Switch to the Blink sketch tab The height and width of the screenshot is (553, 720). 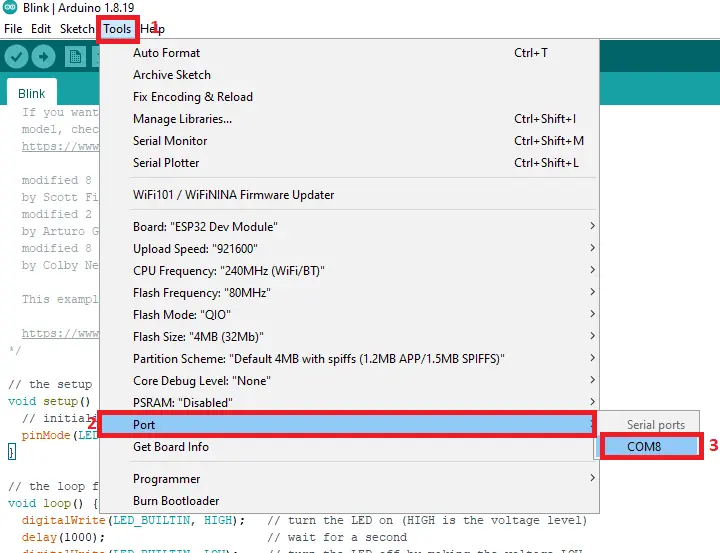tap(32, 93)
